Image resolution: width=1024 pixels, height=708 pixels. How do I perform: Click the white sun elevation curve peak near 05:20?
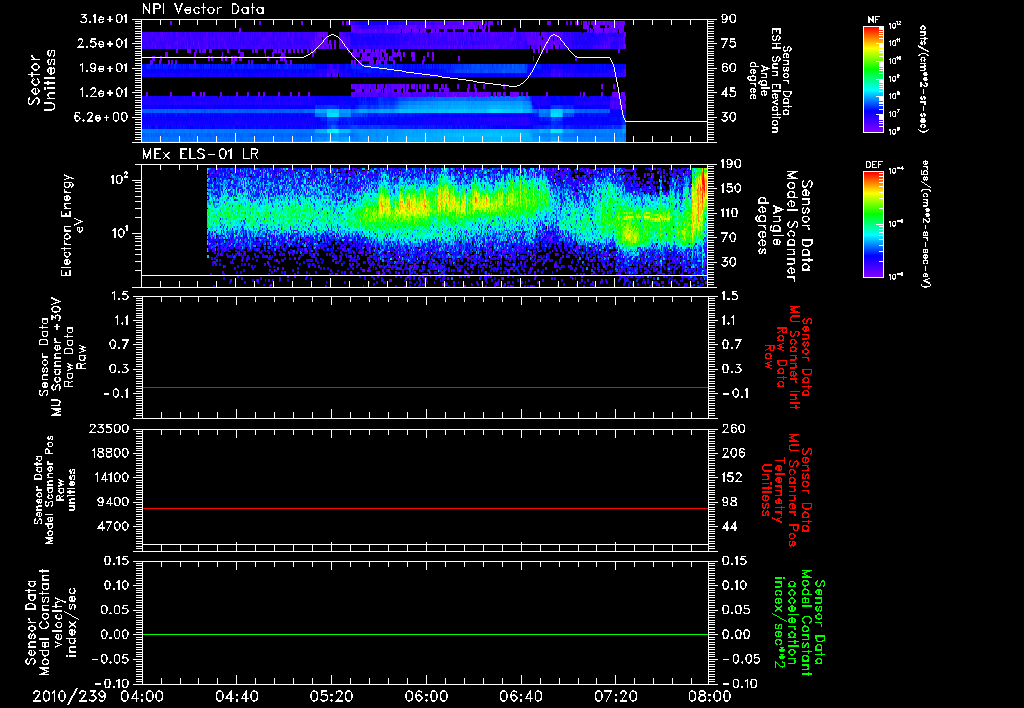332,35
